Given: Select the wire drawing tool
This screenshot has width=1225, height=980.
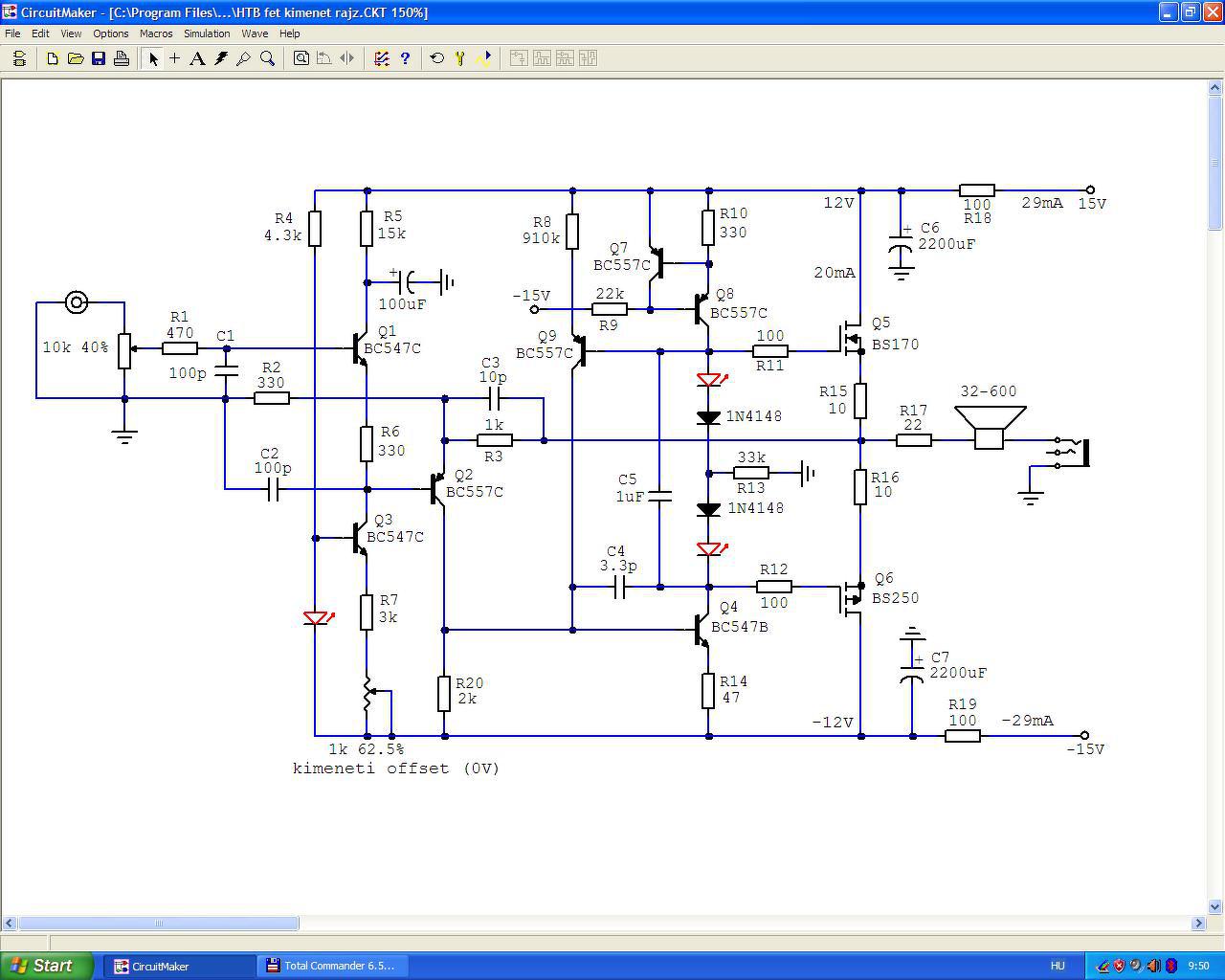Looking at the screenshot, I should [174, 58].
